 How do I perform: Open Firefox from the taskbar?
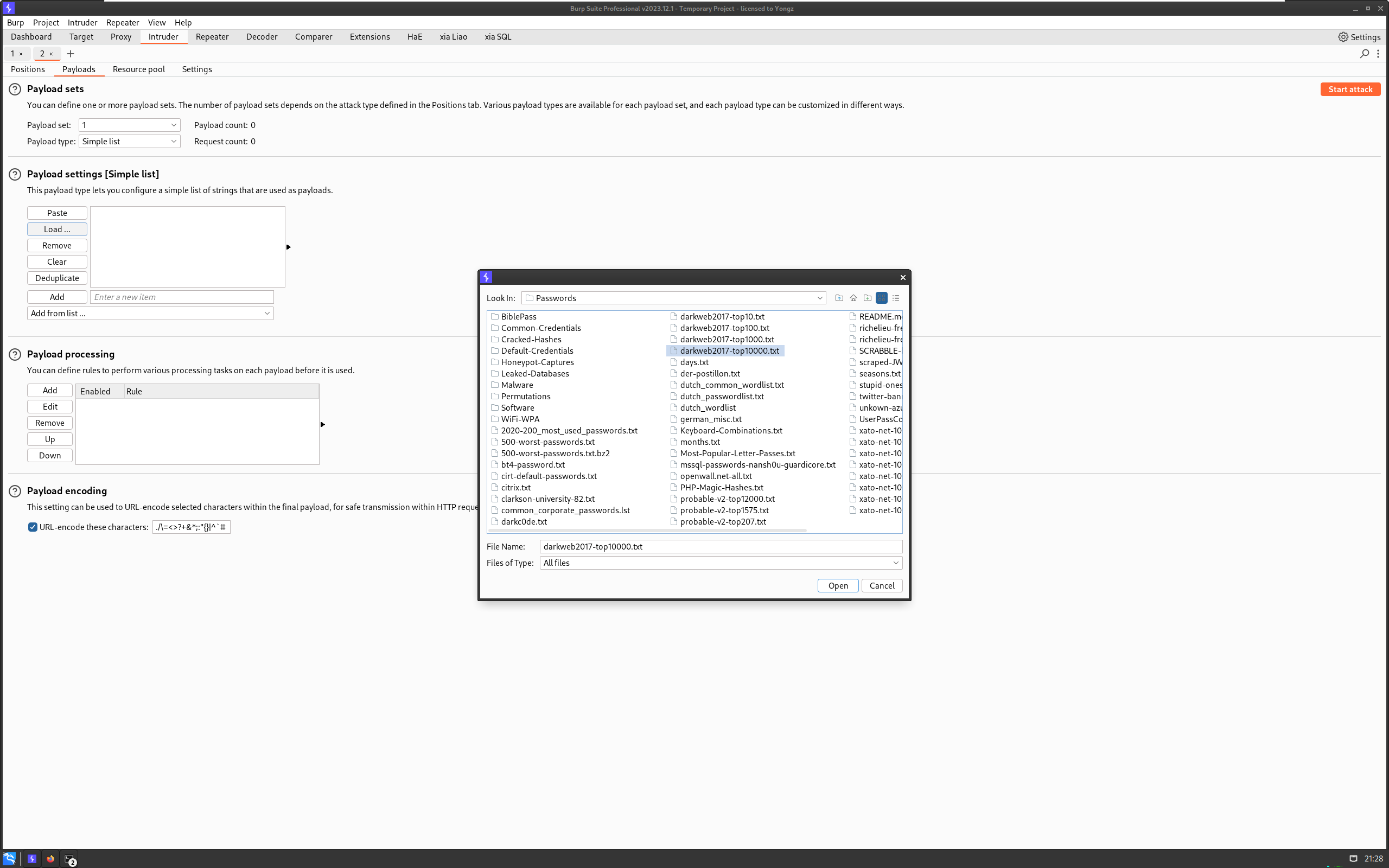point(50,859)
